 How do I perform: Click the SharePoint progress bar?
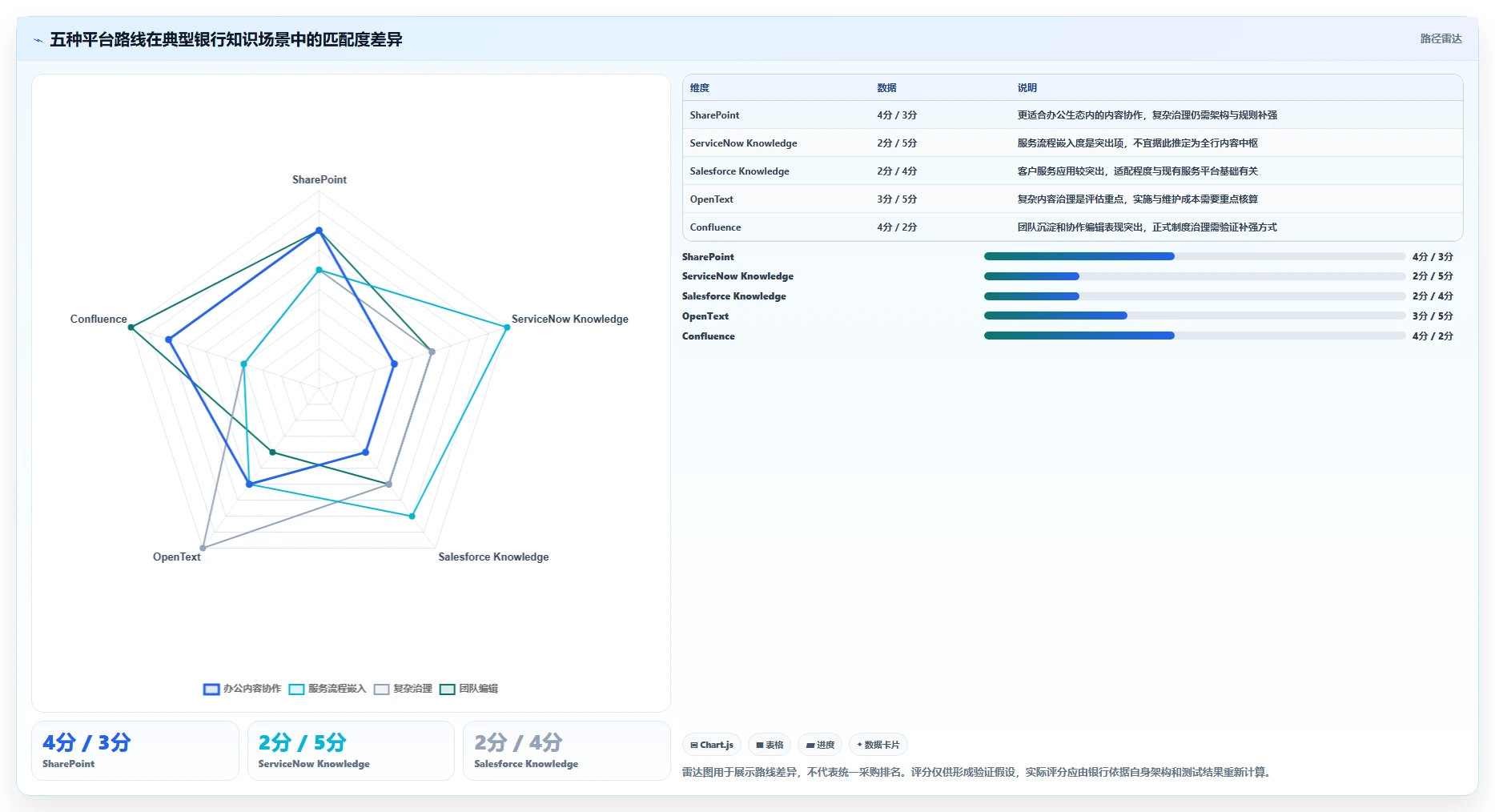[x=1195, y=256]
